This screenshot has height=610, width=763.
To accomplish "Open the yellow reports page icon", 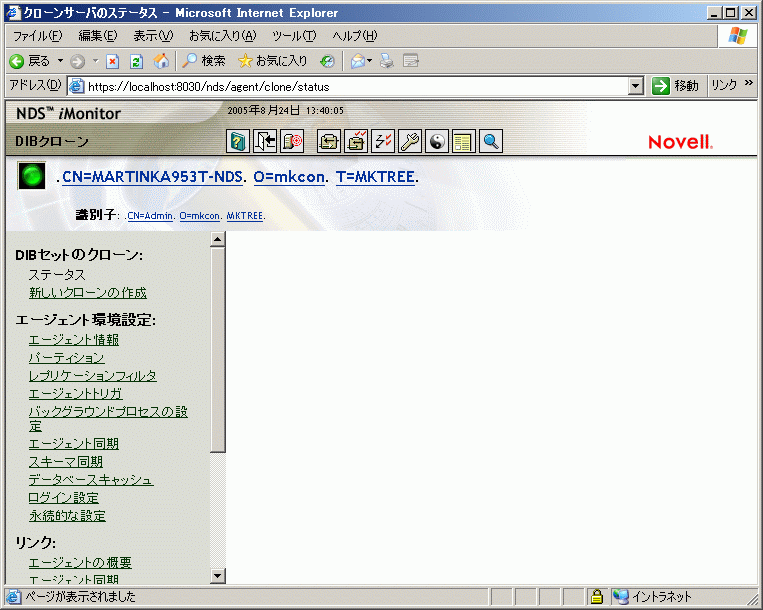I will 464,142.
